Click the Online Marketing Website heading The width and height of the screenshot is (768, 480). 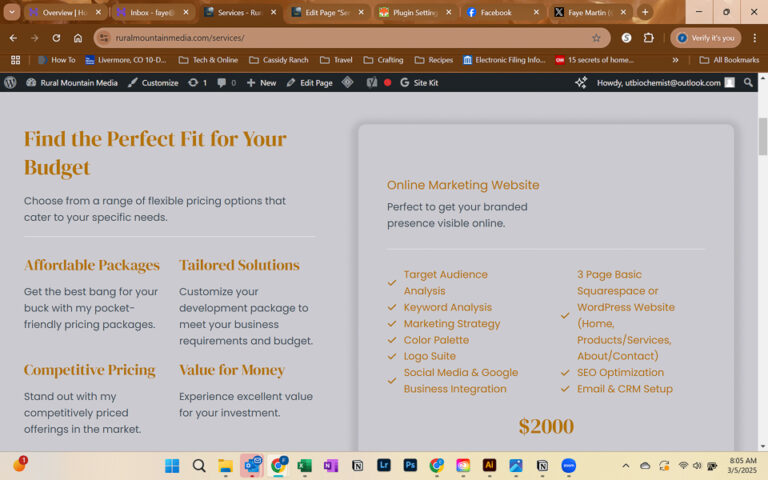[x=463, y=185]
